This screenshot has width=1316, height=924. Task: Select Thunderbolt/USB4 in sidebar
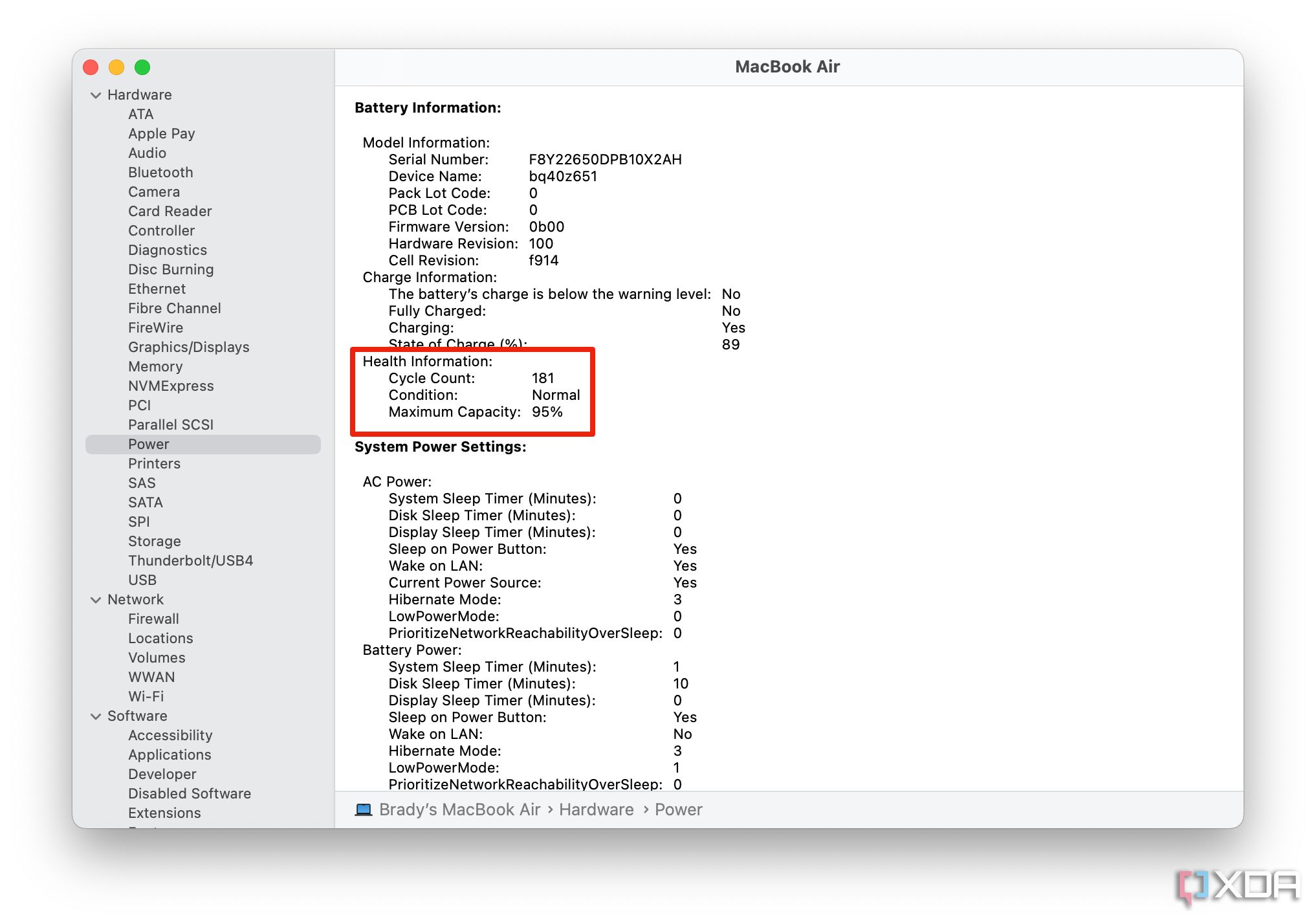point(190,561)
